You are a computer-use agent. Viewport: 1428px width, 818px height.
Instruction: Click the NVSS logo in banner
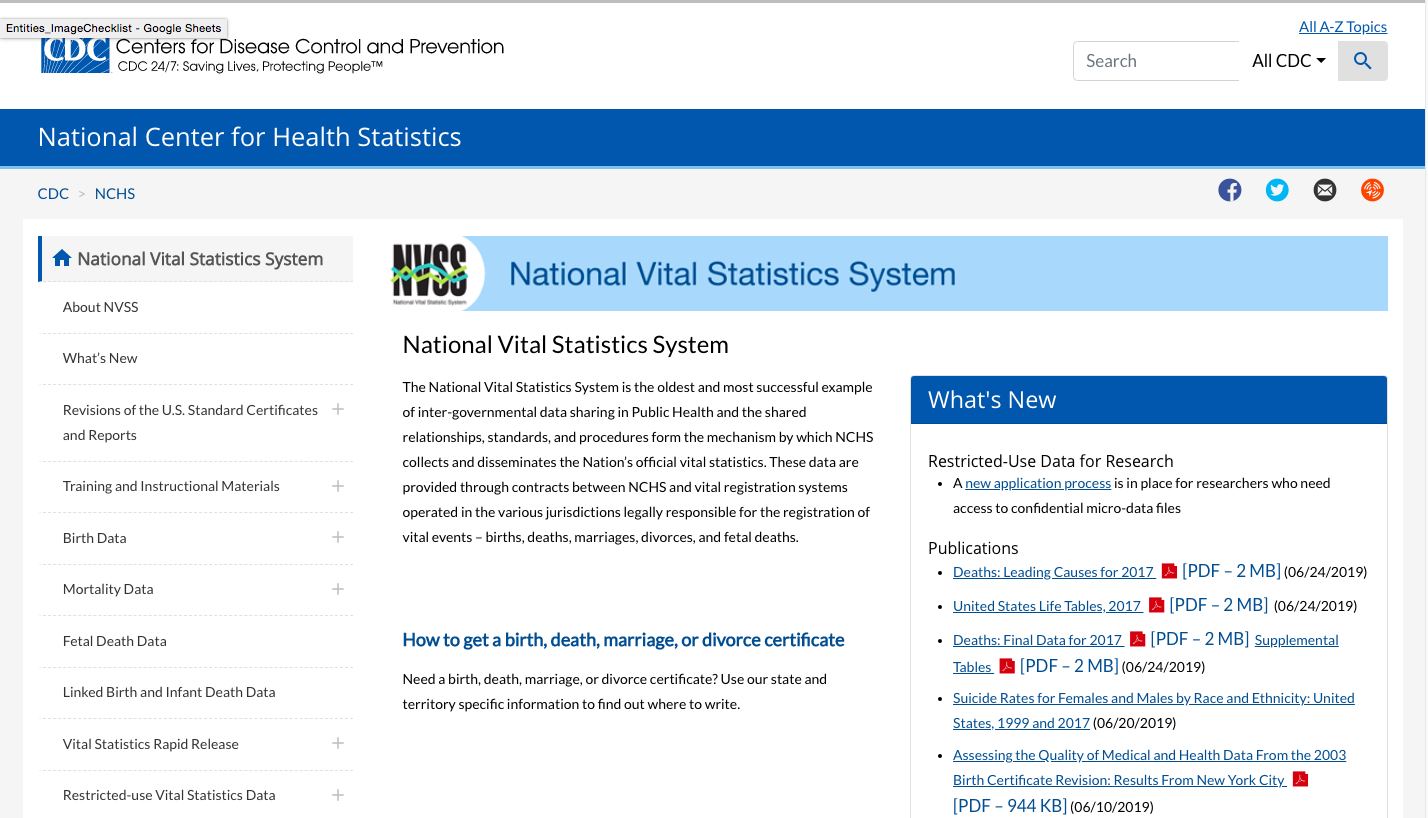pyautogui.click(x=430, y=273)
